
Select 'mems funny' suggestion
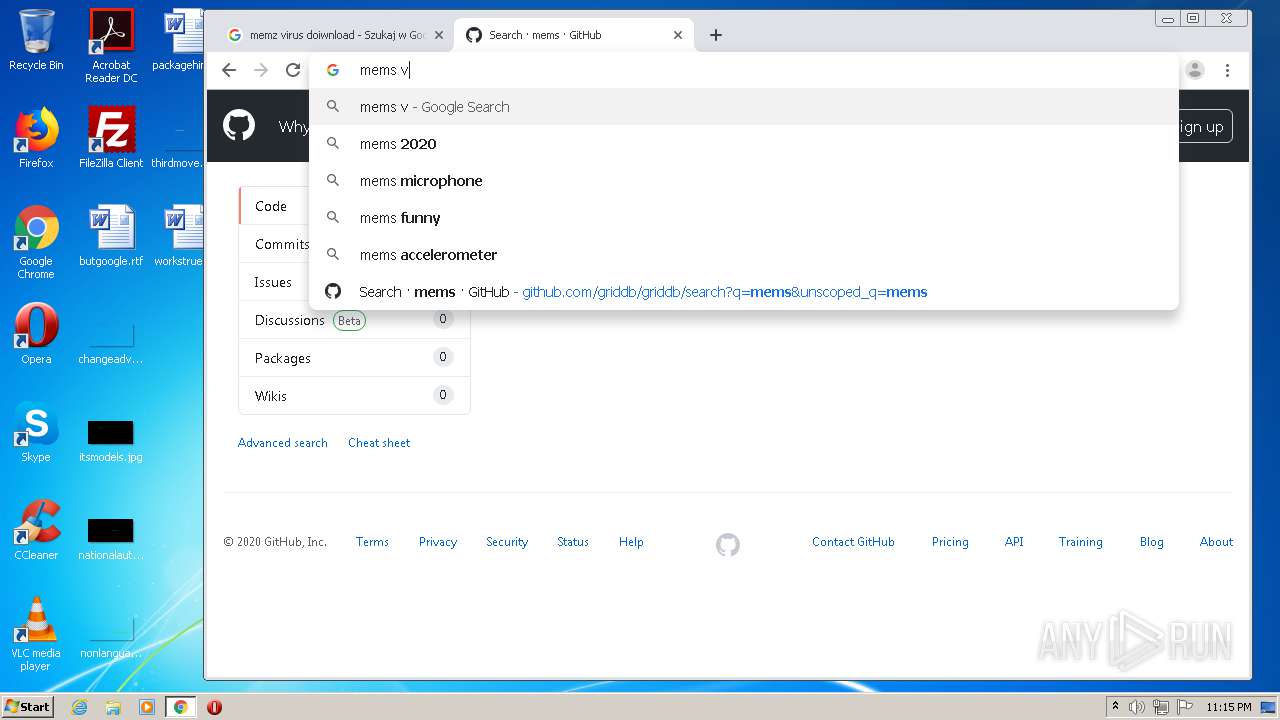click(x=744, y=218)
